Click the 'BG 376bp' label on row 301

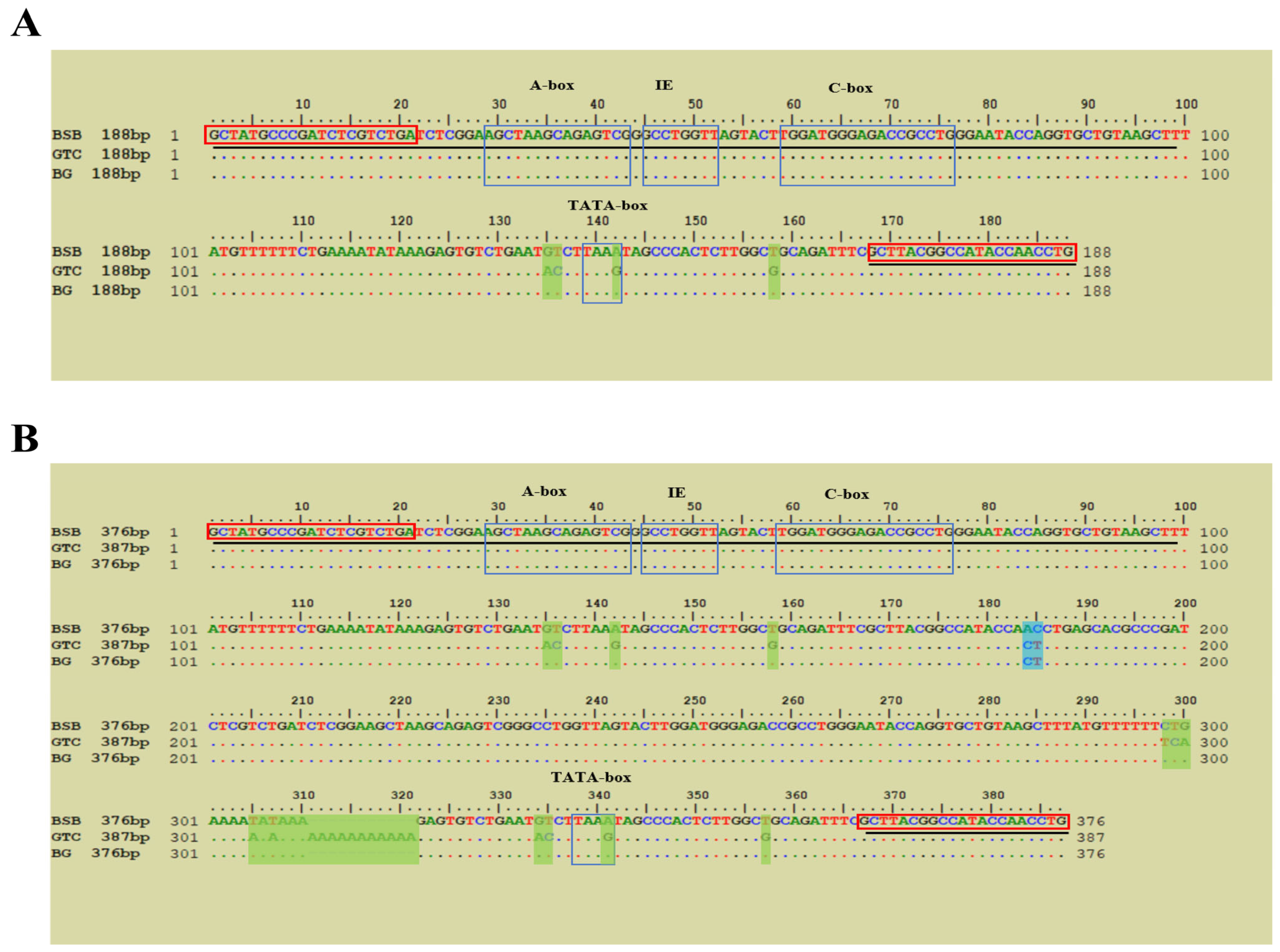95,853
